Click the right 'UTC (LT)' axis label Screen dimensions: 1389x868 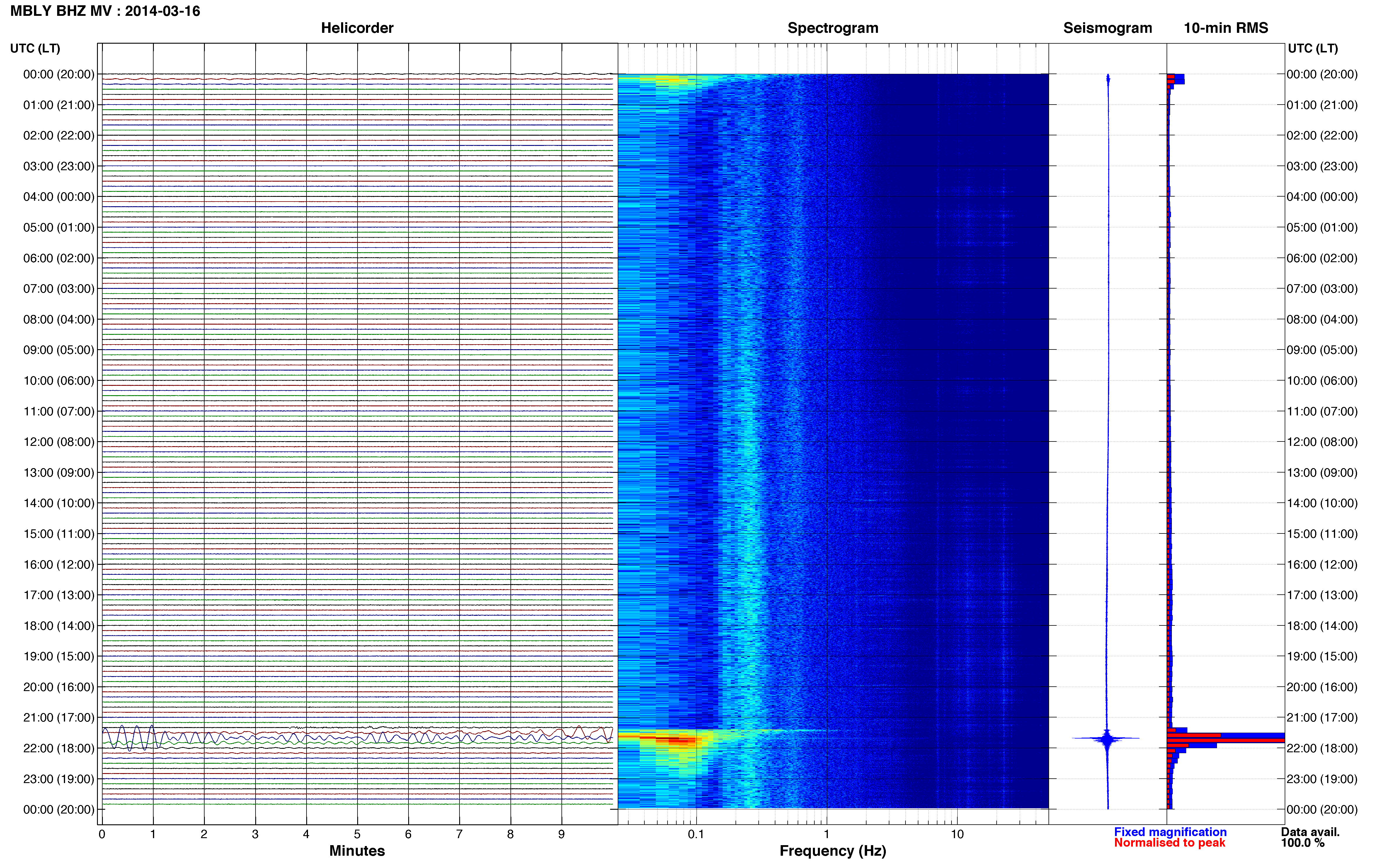click(x=1313, y=48)
